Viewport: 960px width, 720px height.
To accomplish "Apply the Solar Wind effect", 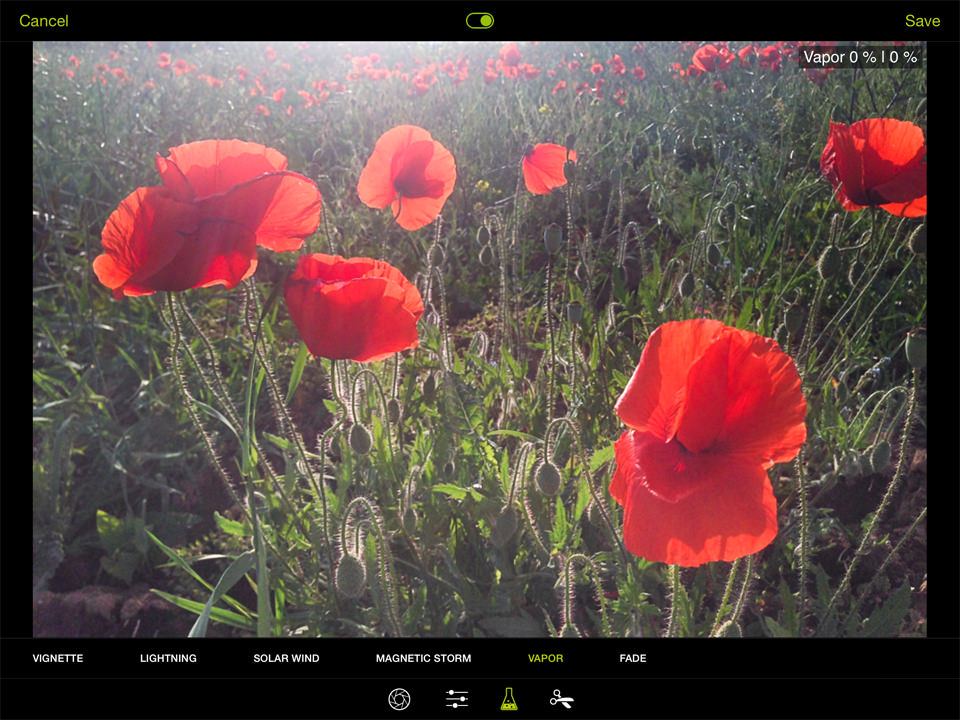I will 286,658.
